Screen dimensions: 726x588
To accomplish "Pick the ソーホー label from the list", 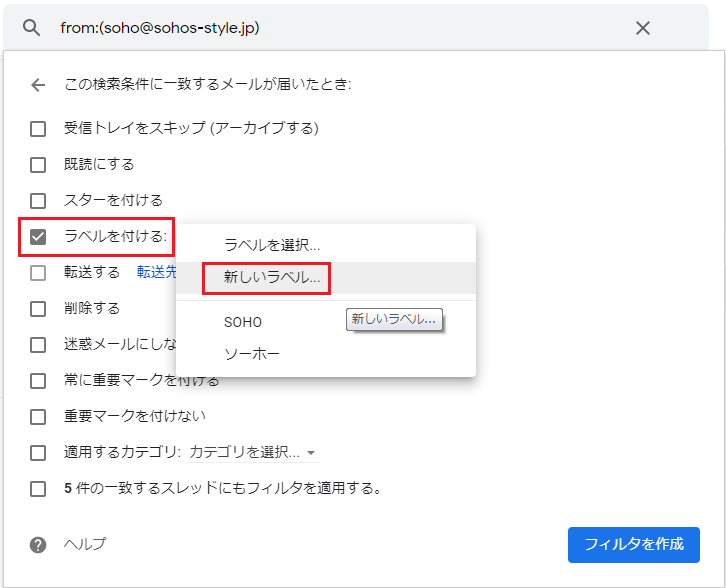I will [x=326, y=354].
